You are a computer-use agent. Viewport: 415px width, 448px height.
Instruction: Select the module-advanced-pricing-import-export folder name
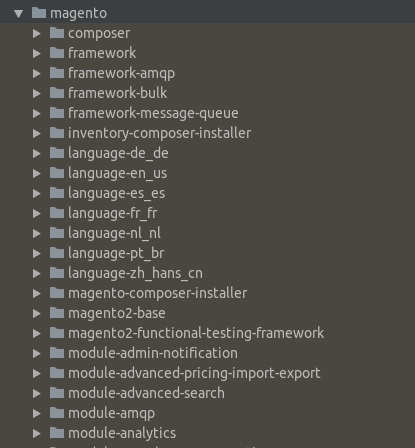click(x=194, y=374)
